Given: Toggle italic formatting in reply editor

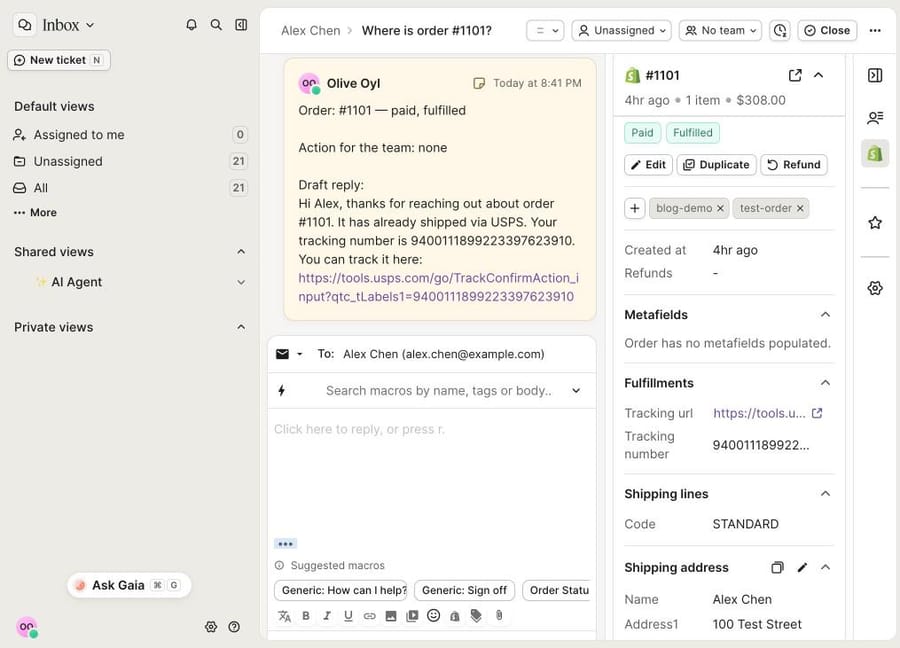Looking at the screenshot, I should 327,615.
